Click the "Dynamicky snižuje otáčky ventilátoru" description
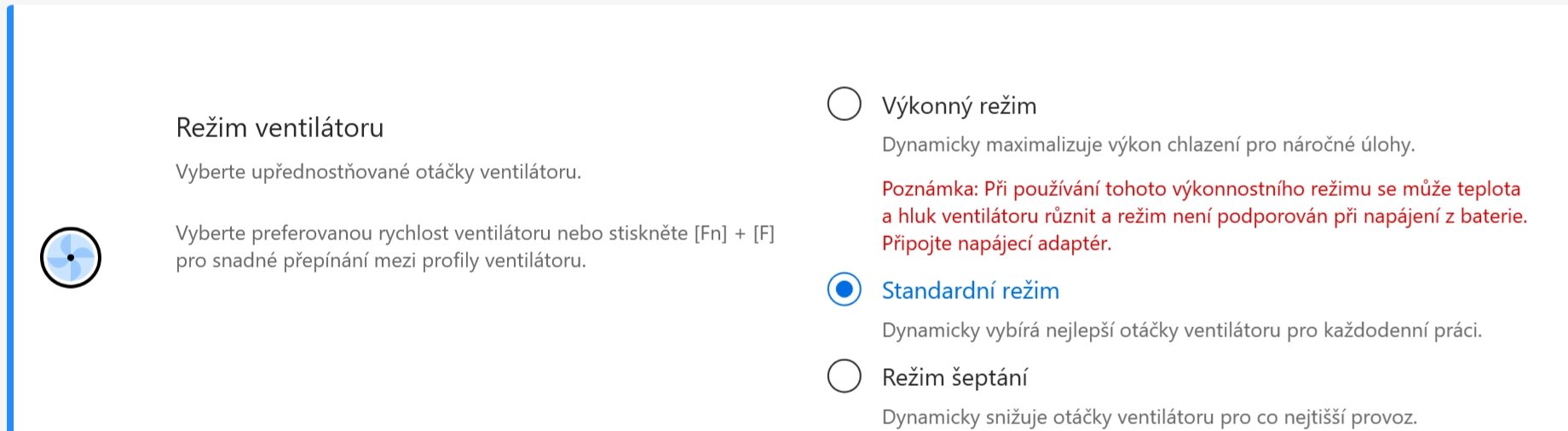This screenshot has height=431, width=1568. pos(1149,417)
